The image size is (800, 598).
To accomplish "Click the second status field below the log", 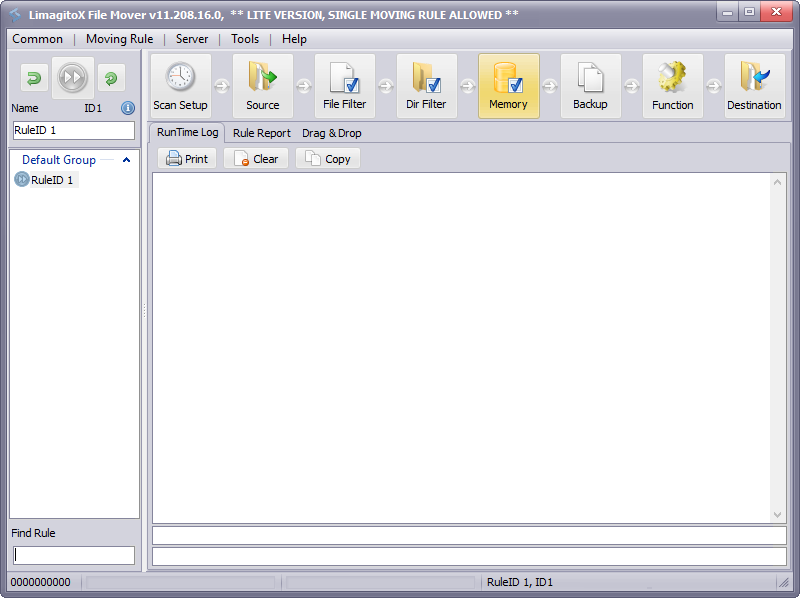I will (x=469, y=556).
